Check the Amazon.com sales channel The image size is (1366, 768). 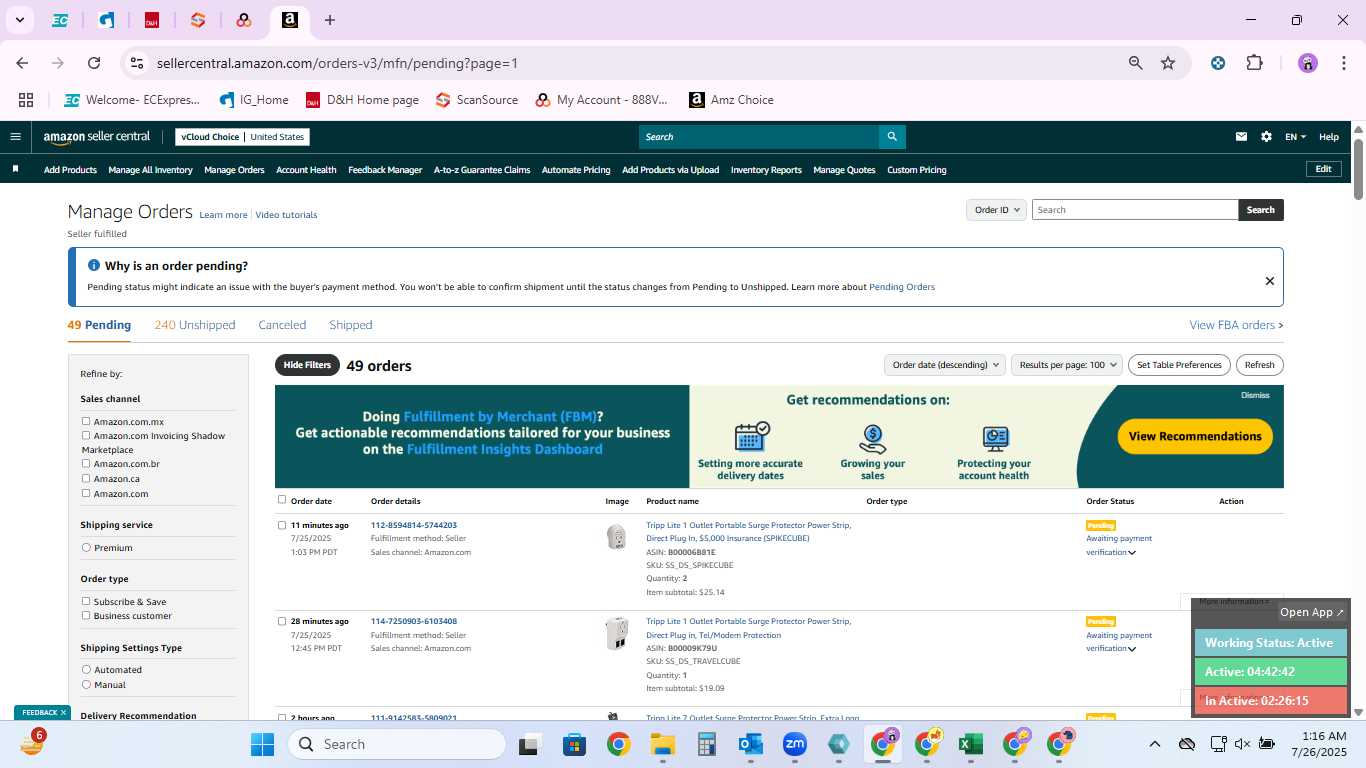[x=86, y=493]
